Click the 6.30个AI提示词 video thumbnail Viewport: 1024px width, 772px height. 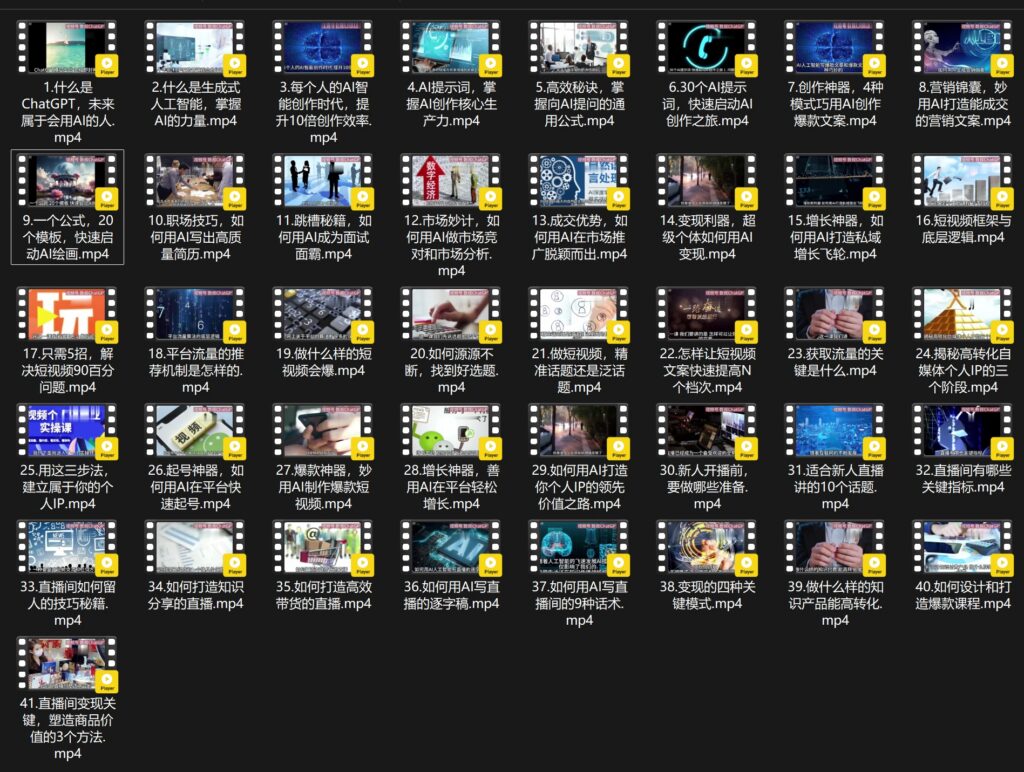[x=707, y=48]
